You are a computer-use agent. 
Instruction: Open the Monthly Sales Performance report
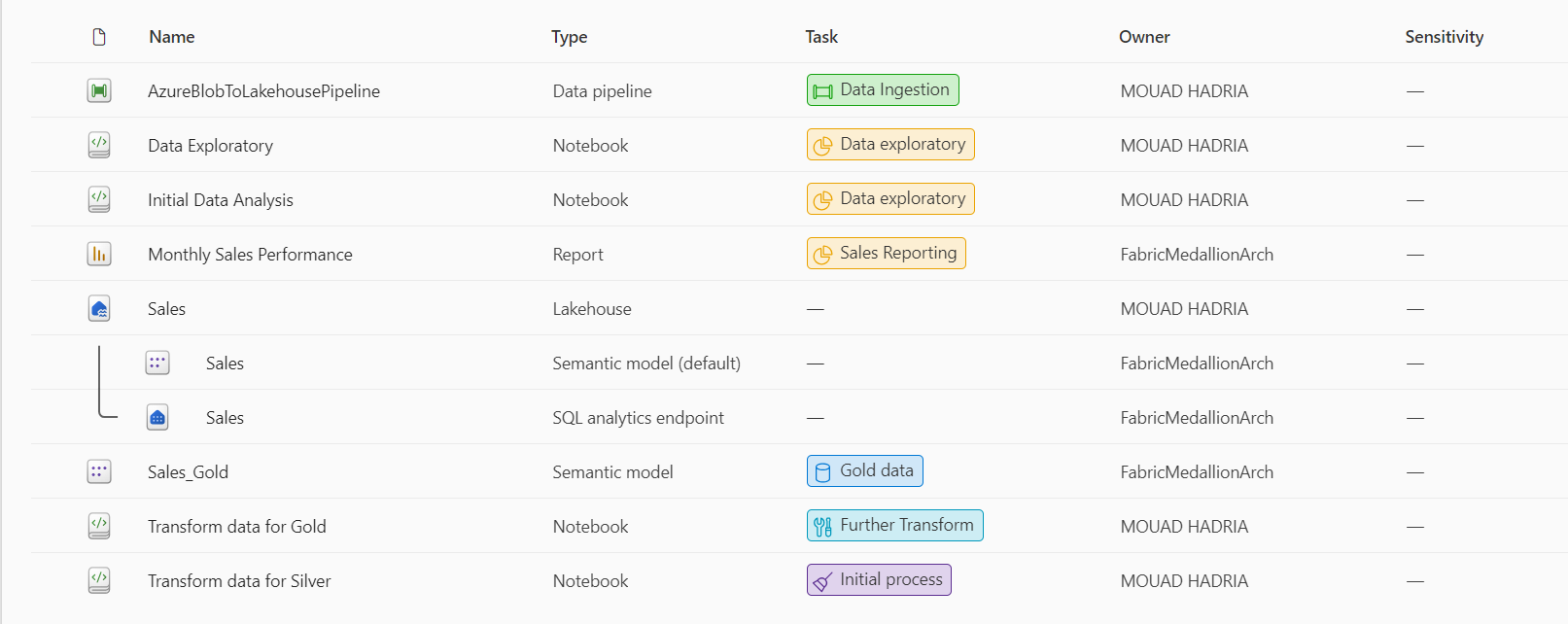point(249,254)
